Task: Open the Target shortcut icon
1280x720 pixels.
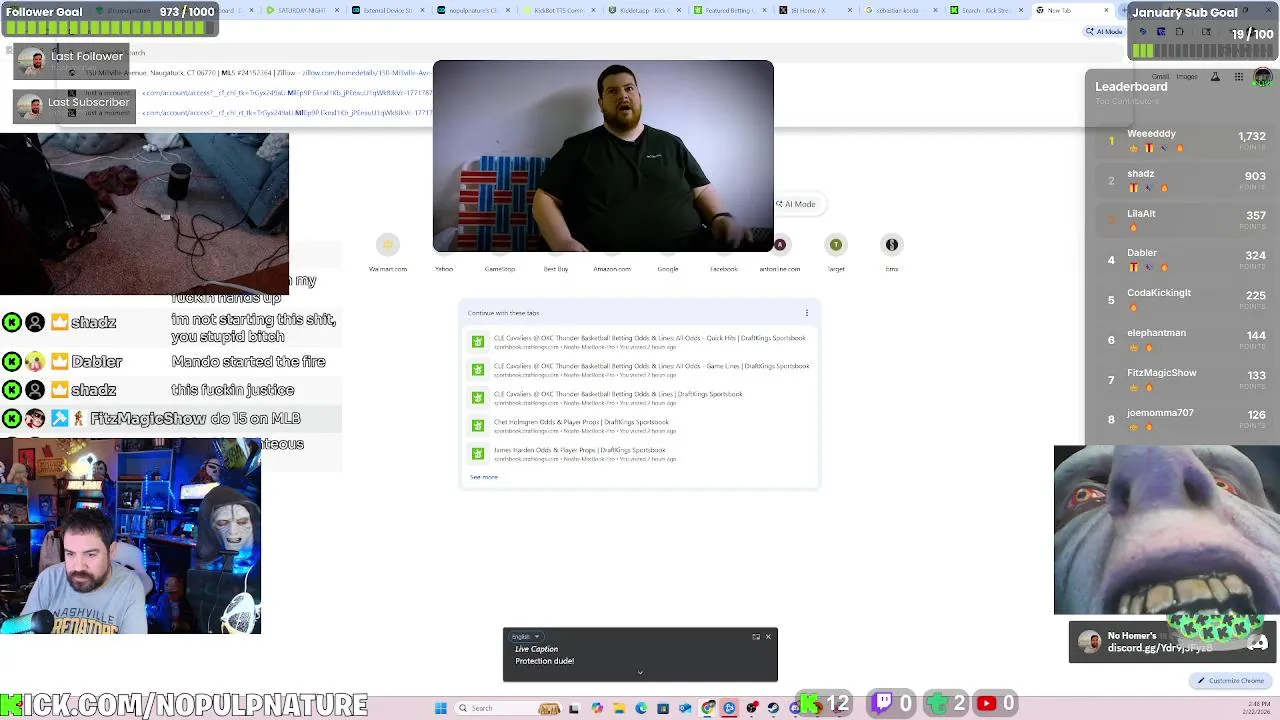Action: (836, 245)
